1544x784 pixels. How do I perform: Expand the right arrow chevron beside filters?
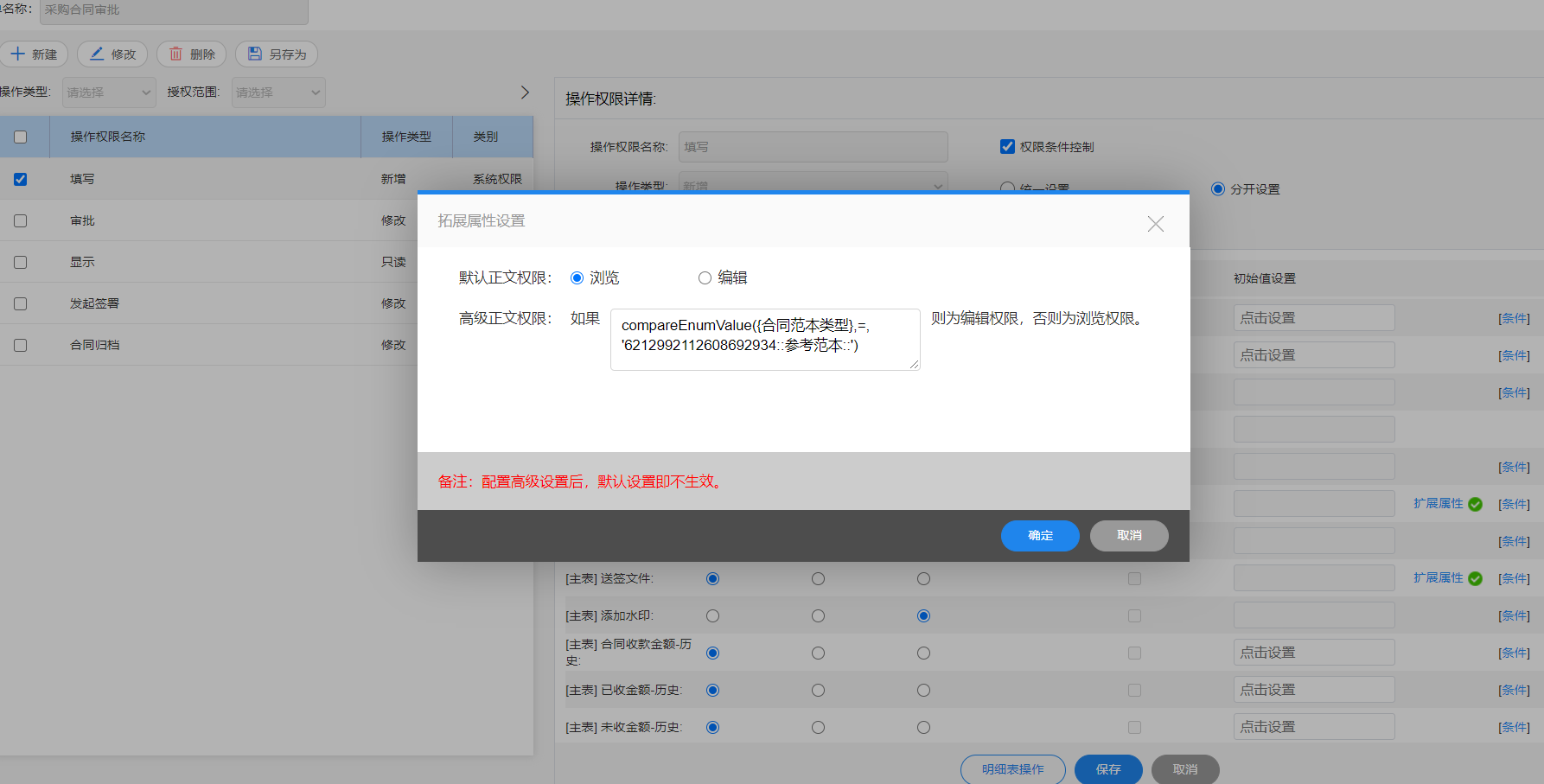click(525, 92)
